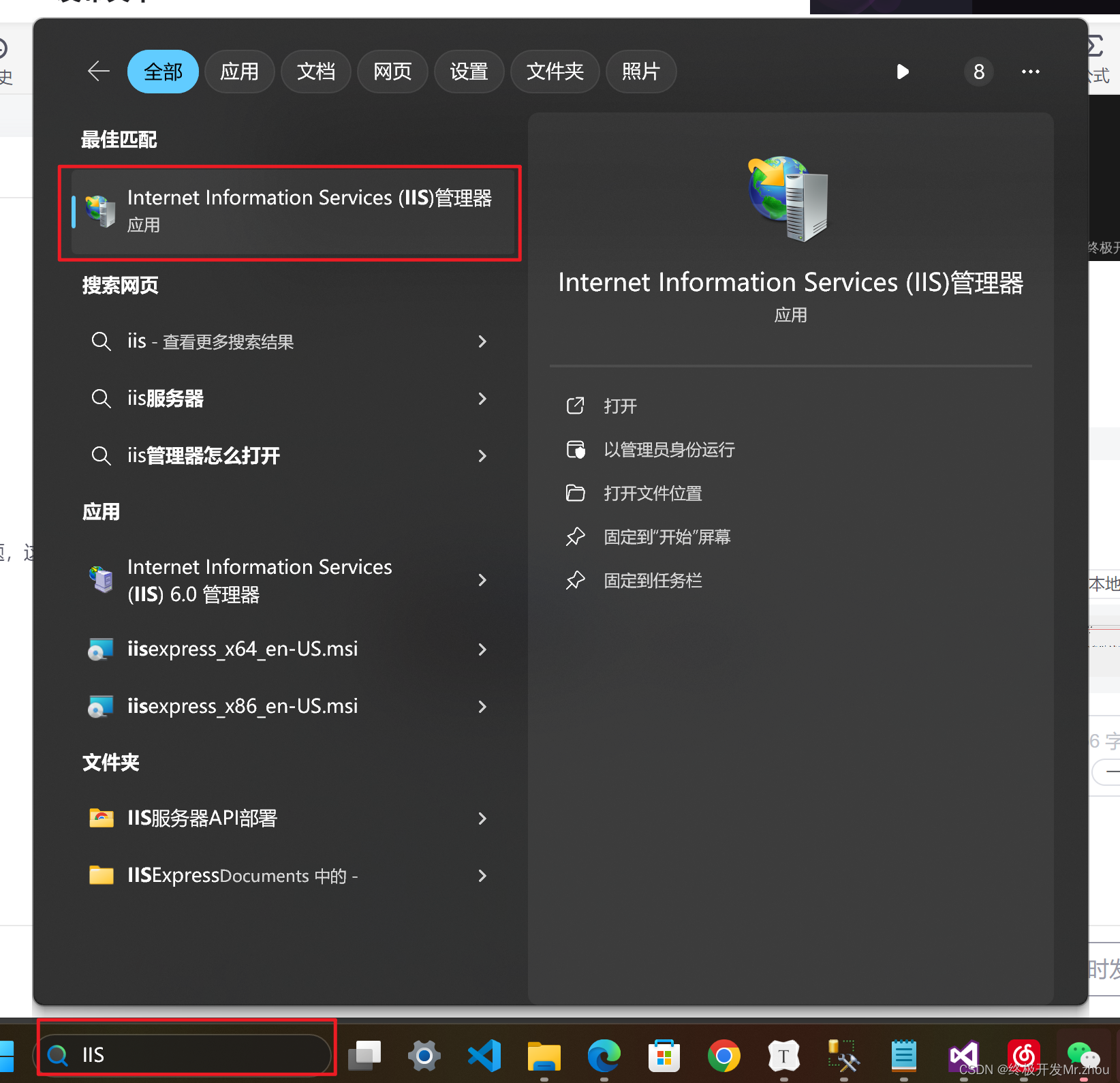Open the blue notepad app from taskbar
The height and width of the screenshot is (1083, 1120).
[x=903, y=1056]
